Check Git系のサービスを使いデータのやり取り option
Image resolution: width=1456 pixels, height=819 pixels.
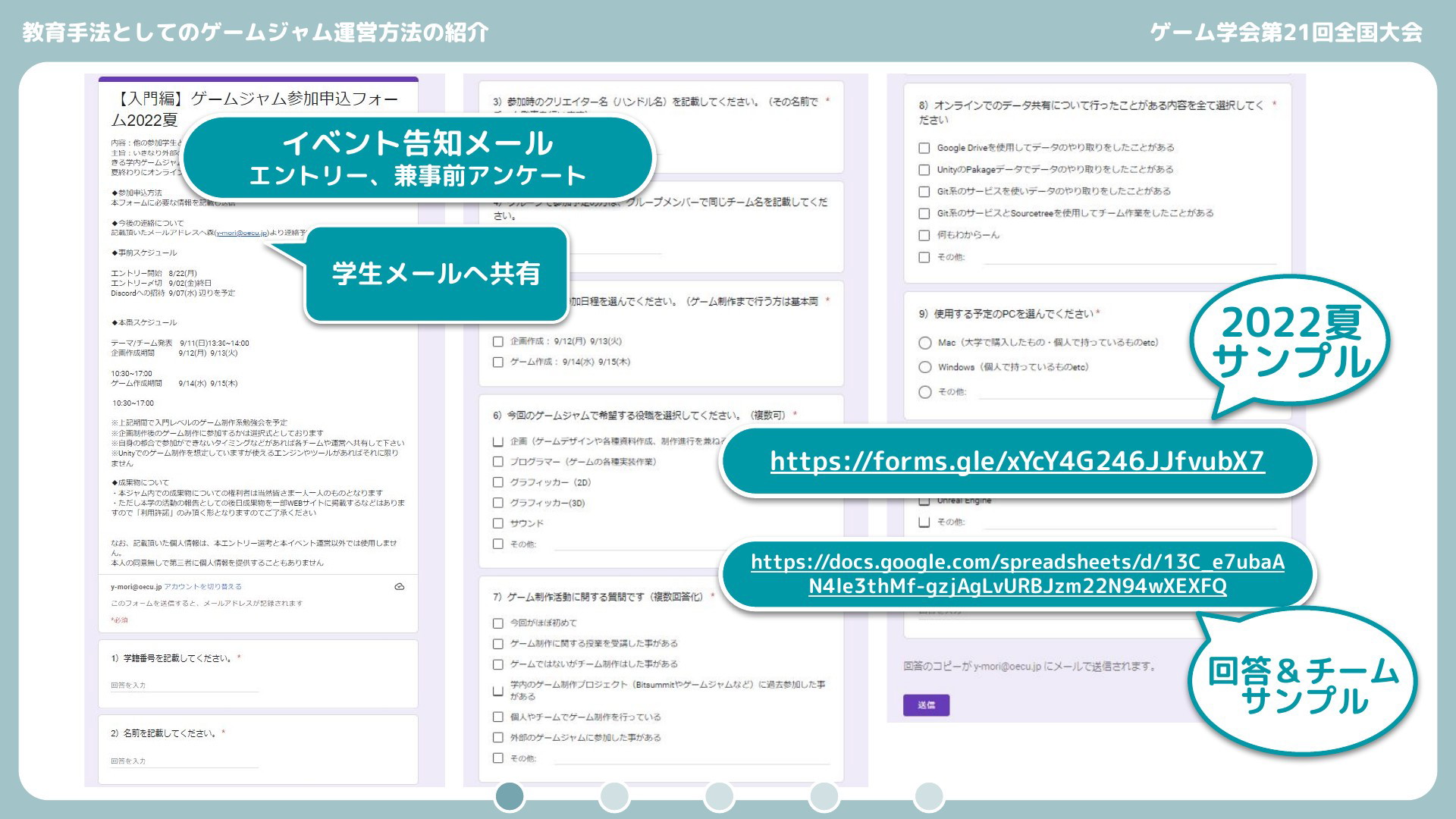(x=924, y=192)
